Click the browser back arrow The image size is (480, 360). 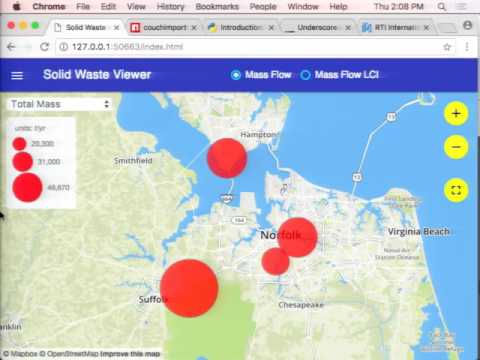[11, 47]
